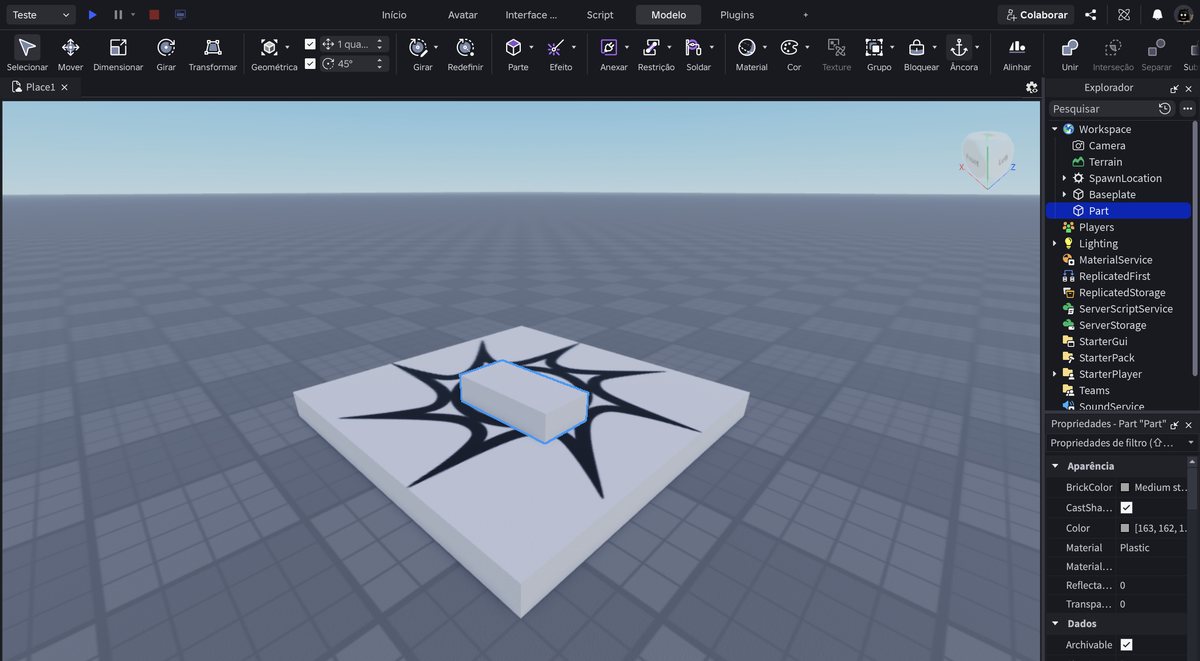Click the viewport orientation cube gizmo
This screenshot has width=1200, height=661.
click(x=987, y=158)
